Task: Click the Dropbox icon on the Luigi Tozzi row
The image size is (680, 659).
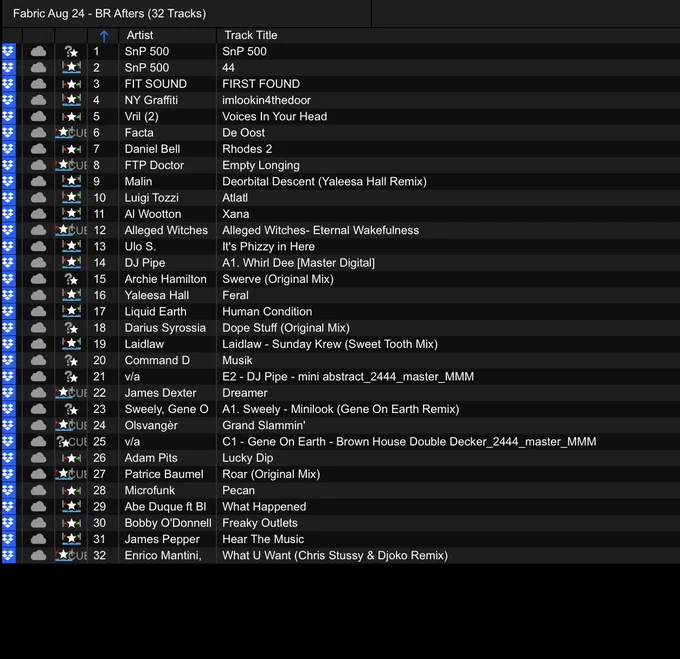Action: [x=9, y=198]
